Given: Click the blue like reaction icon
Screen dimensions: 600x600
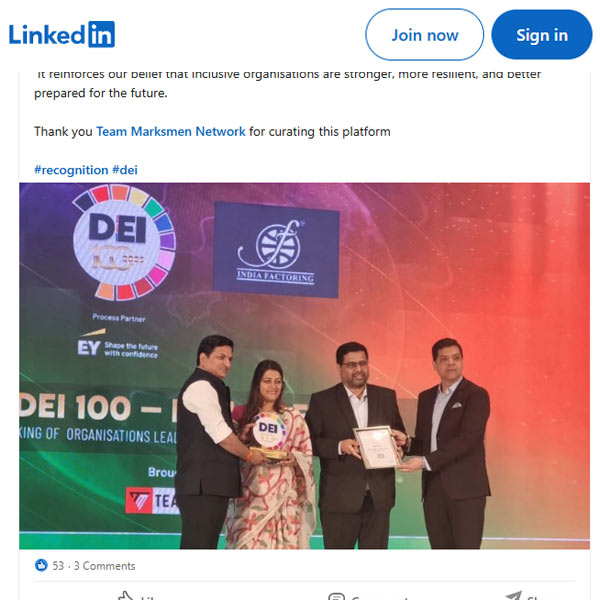Looking at the screenshot, I should [41, 565].
